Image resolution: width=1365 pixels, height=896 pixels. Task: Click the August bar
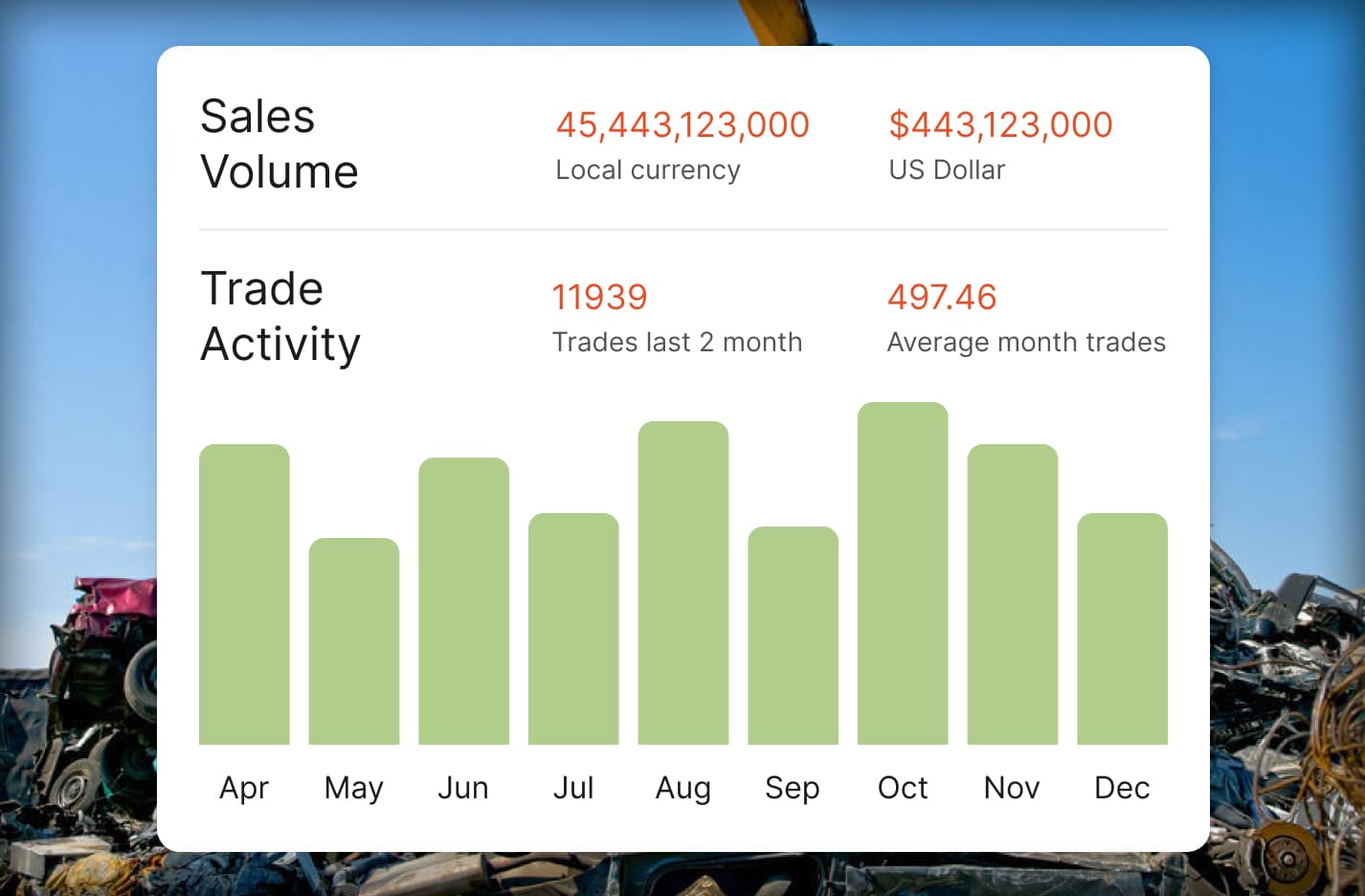(x=682, y=583)
